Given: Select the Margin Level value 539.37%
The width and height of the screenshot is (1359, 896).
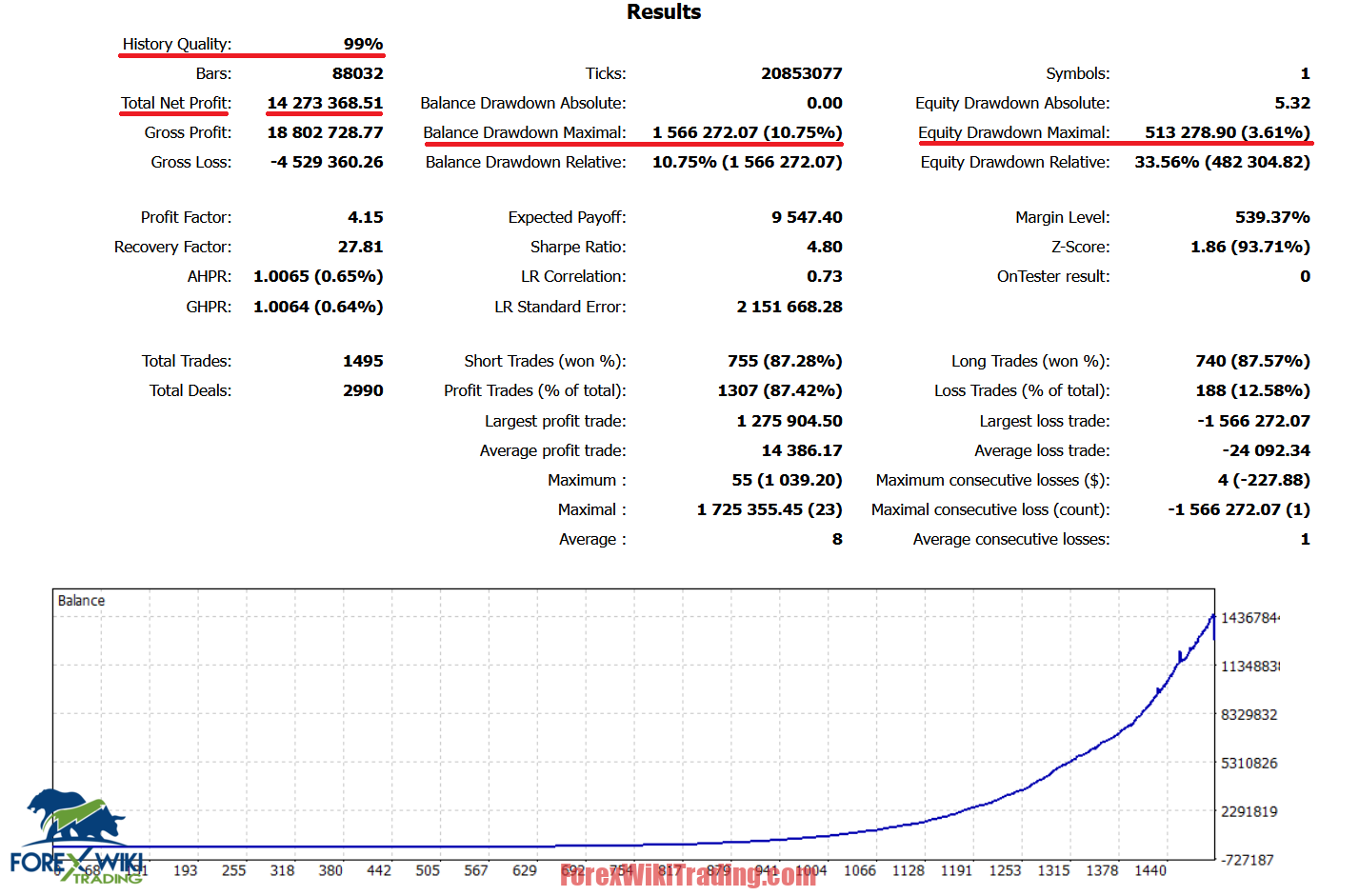Looking at the screenshot, I should click(1271, 217).
